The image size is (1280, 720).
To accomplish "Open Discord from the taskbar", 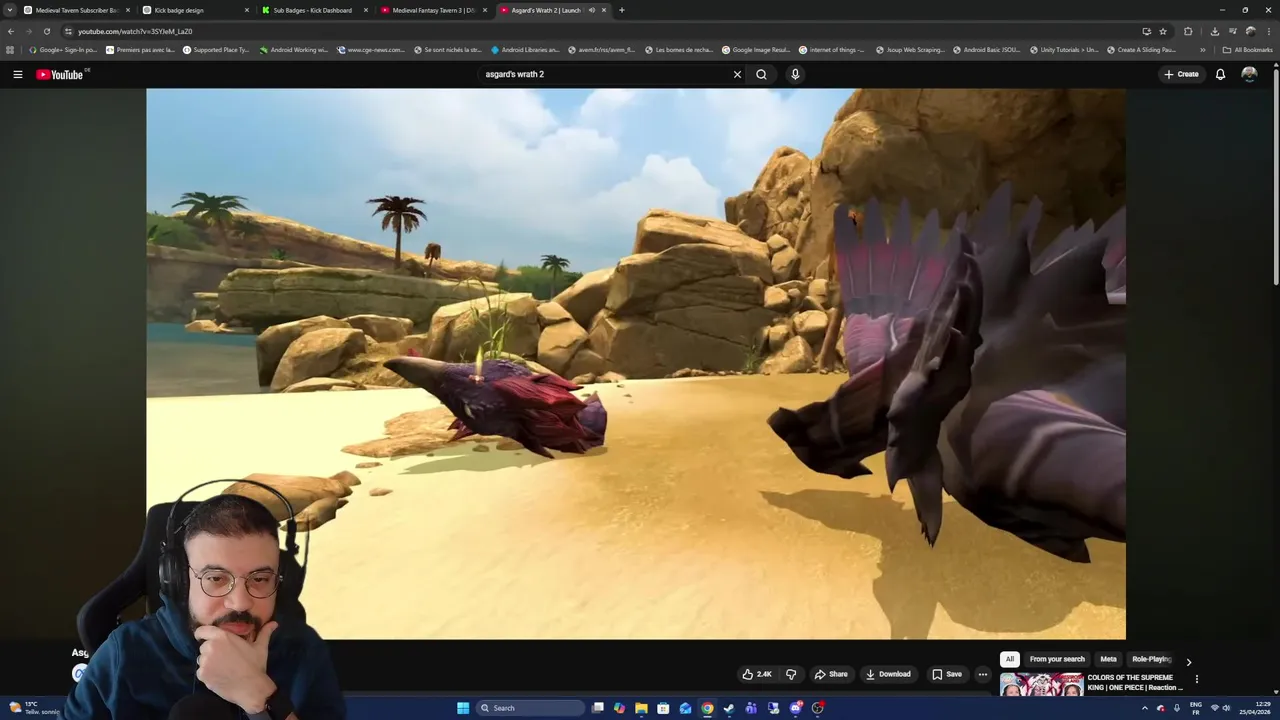I will [795, 708].
